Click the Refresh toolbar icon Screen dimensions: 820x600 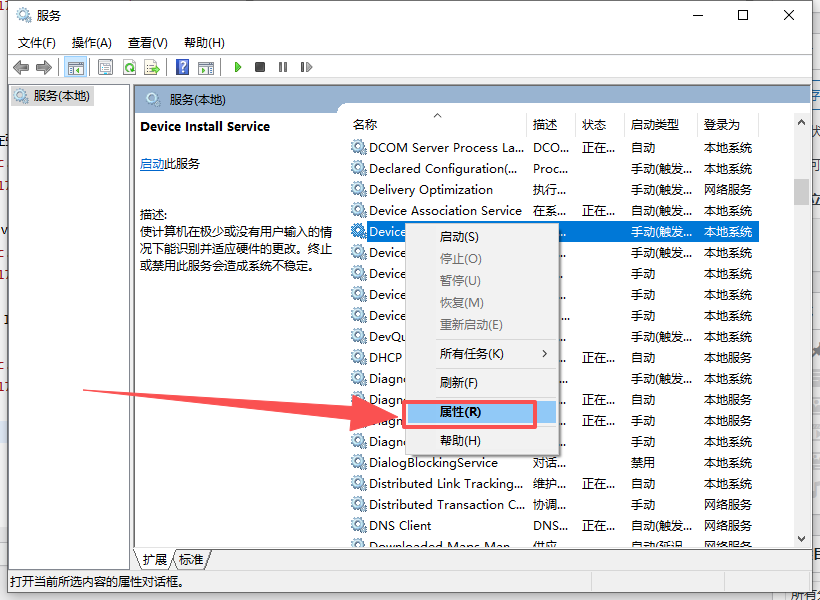[x=129, y=67]
